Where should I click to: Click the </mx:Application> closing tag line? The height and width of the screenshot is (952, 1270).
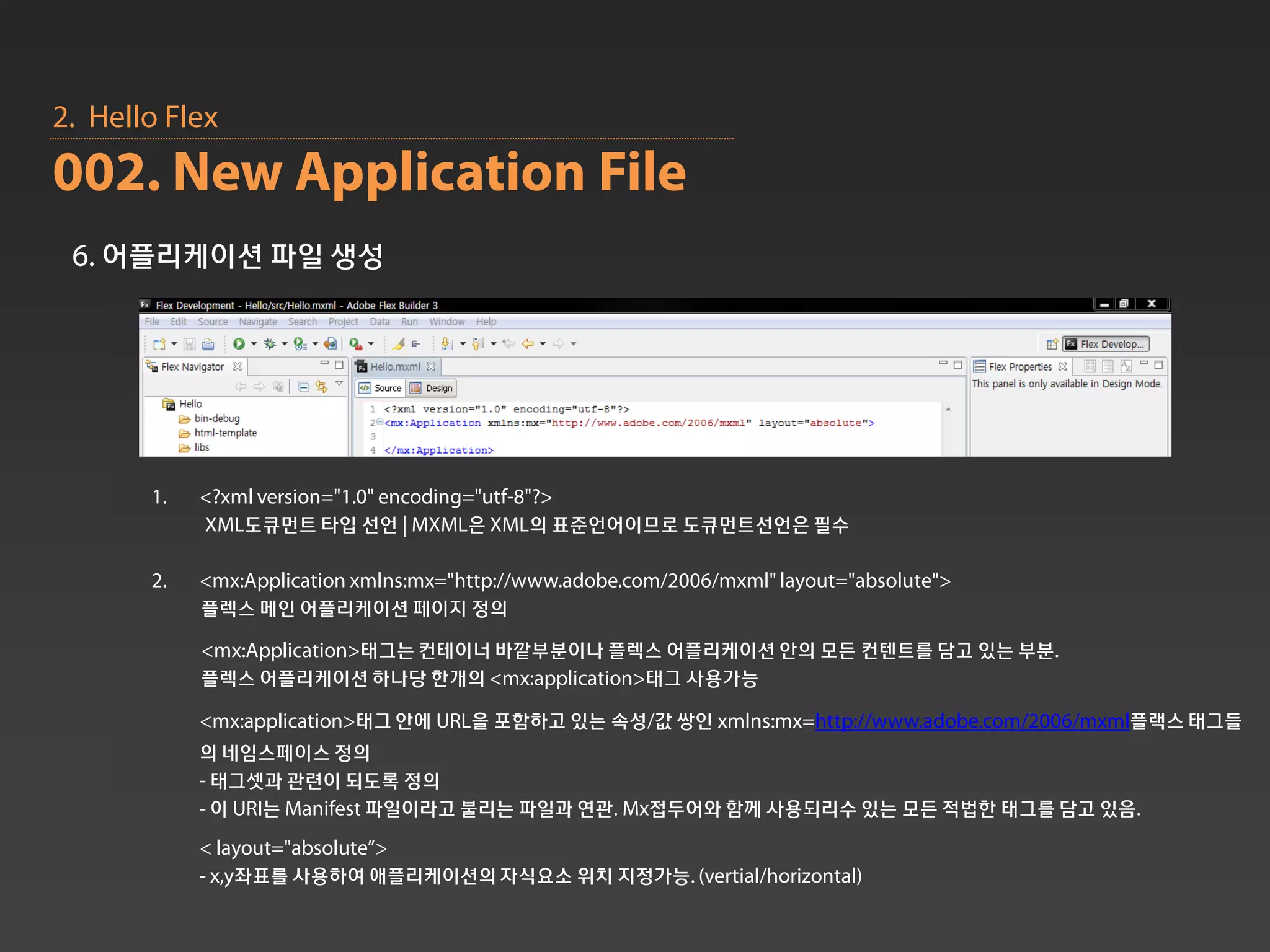click(x=438, y=451)
